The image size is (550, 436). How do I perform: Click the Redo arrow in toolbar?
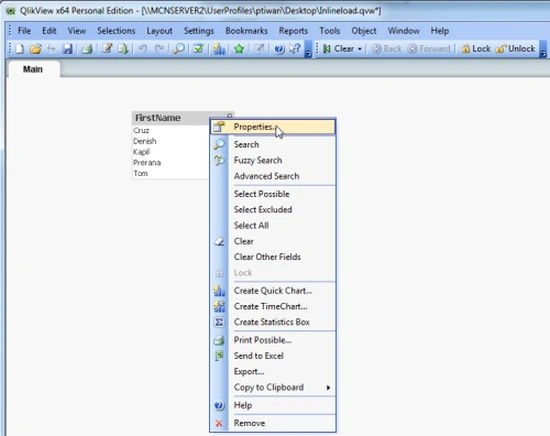coord(159,49)
